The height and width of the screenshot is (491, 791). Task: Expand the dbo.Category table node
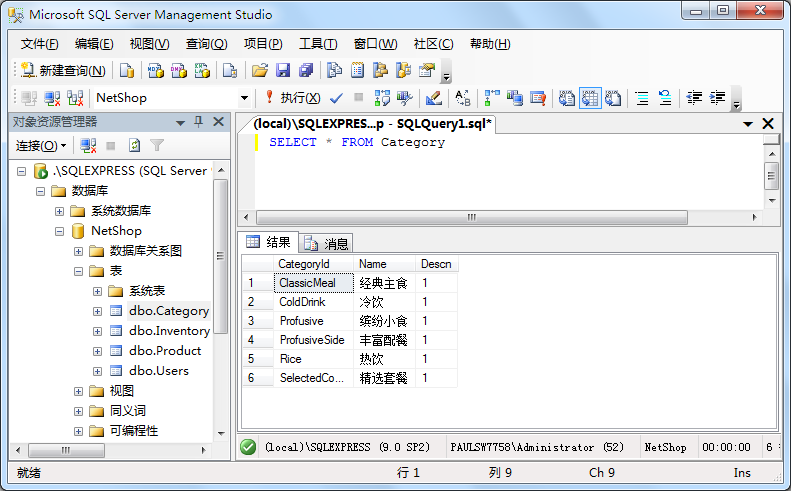[x=97, y=311]
